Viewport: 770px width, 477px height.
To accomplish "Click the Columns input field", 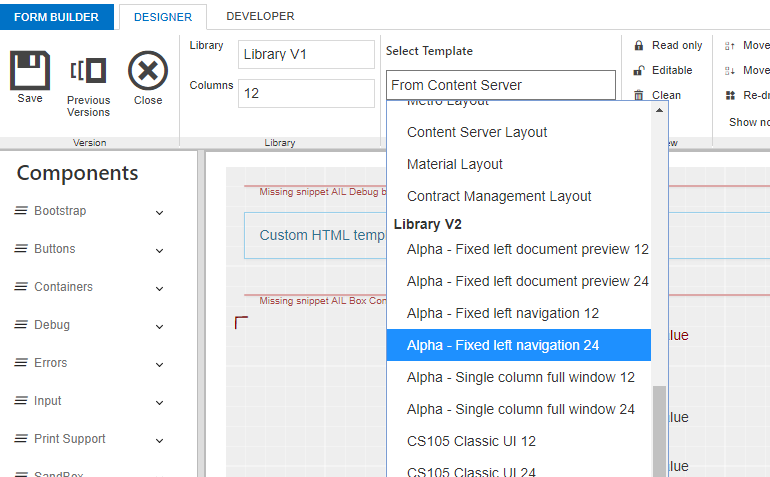I will click(x=306, y=93).
